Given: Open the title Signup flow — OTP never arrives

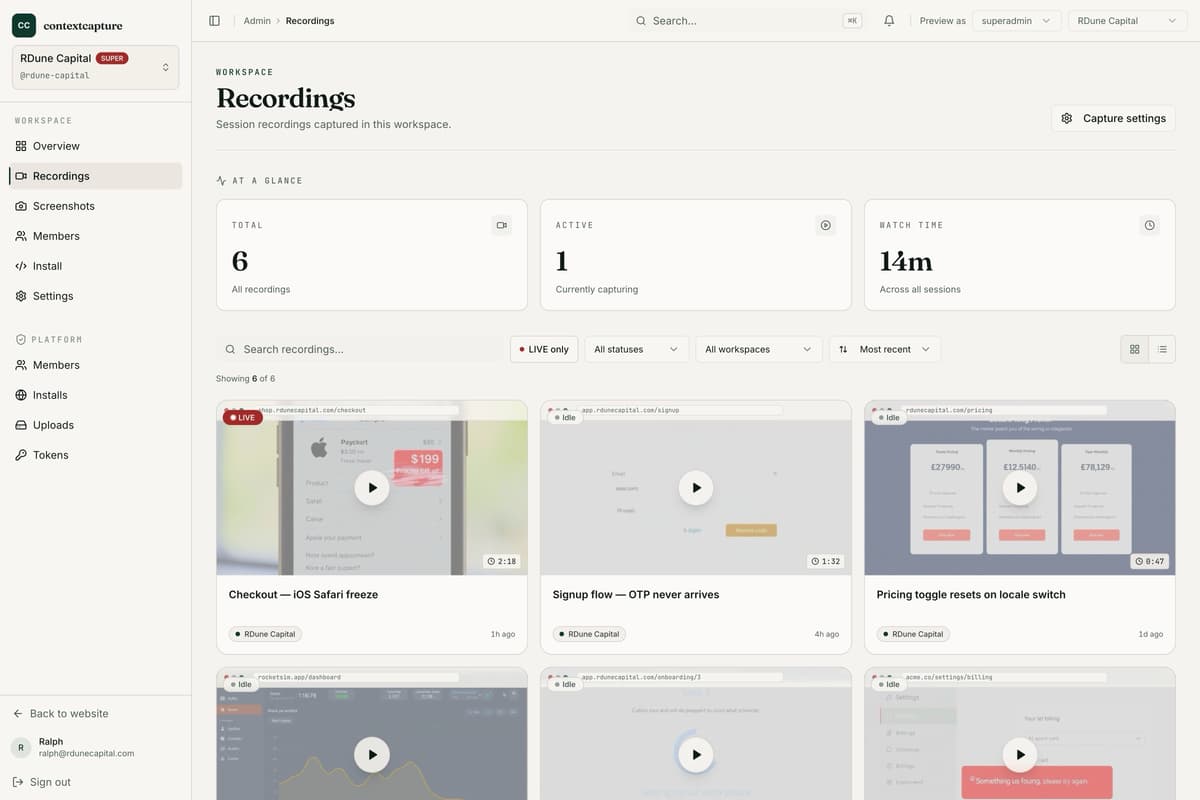Looking at the screenshot, I should (636, 594).
